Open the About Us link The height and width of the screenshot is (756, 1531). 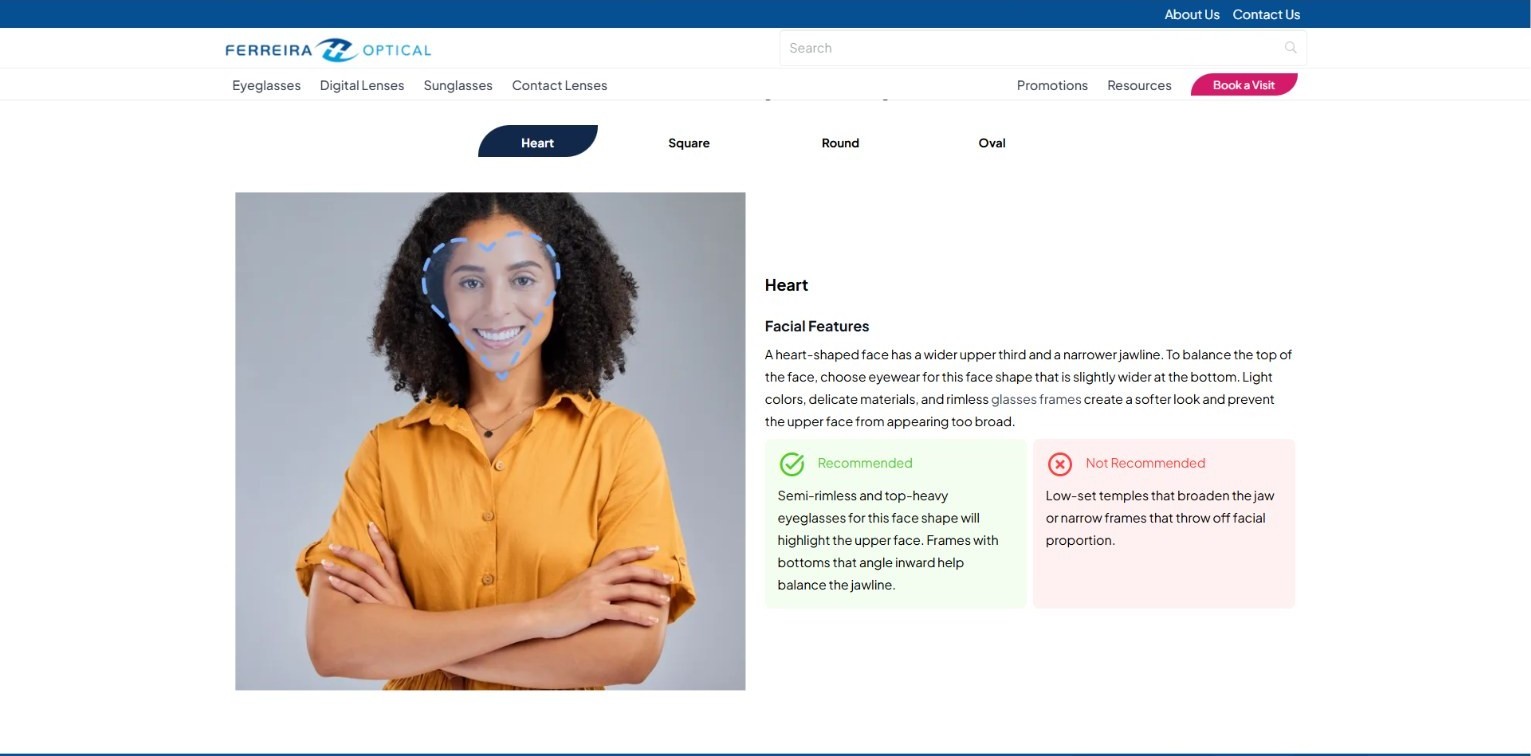point(1192,14)
